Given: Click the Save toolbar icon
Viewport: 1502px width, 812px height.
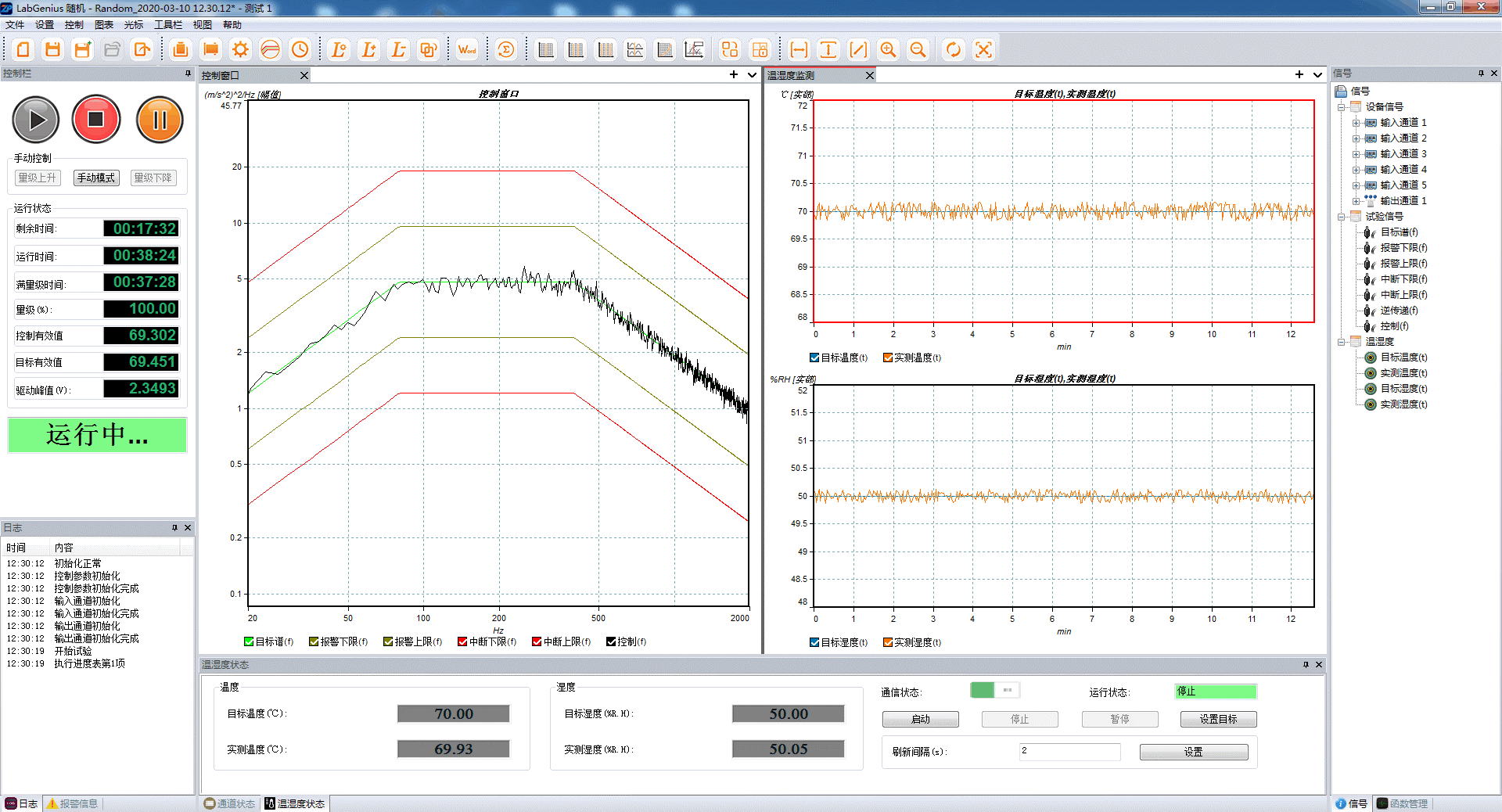Looking at the screenshot, I should coord(52,50).
